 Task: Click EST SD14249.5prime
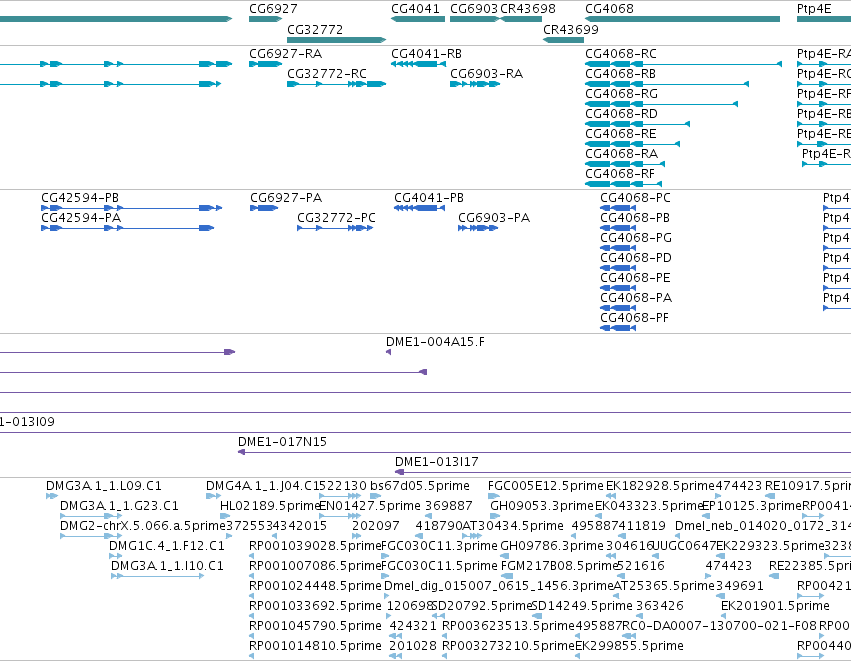pos(537,616)
